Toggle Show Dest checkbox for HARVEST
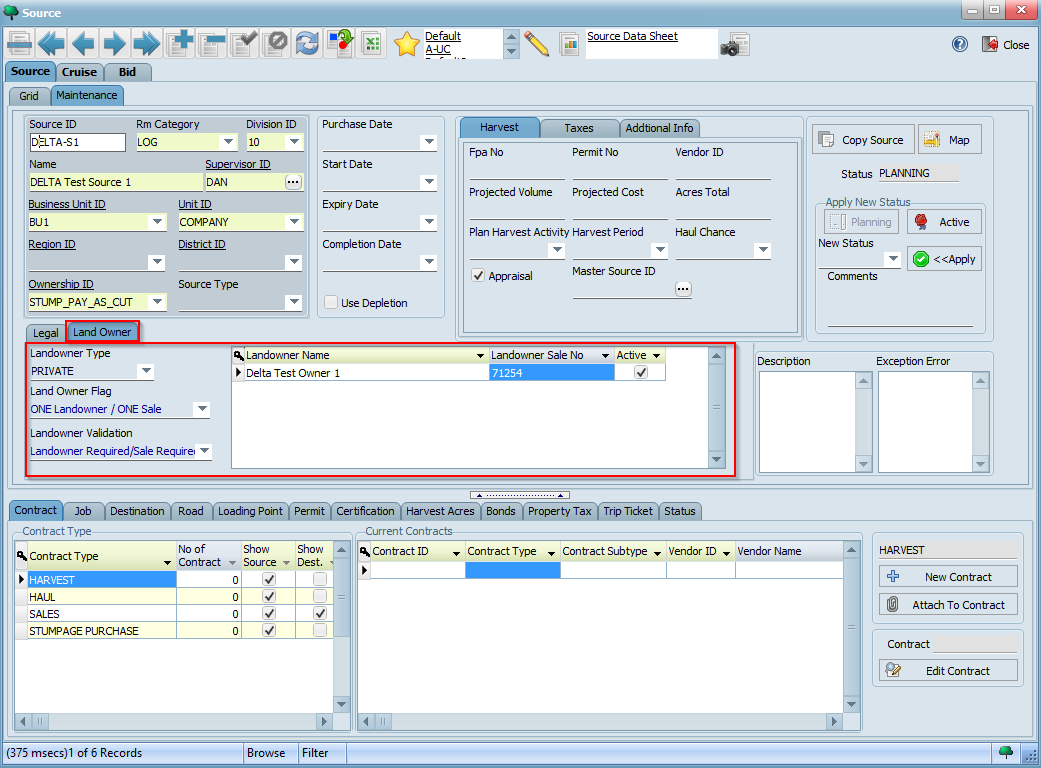 [x=320, y=579]
